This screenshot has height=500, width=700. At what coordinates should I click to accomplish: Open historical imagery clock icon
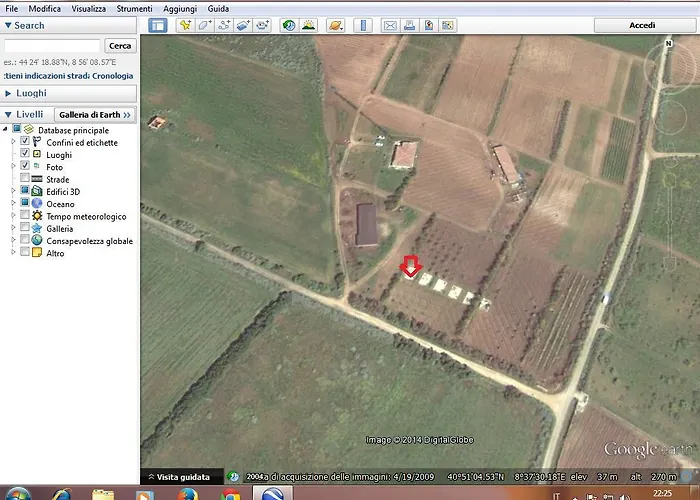[x=288, y=25]
